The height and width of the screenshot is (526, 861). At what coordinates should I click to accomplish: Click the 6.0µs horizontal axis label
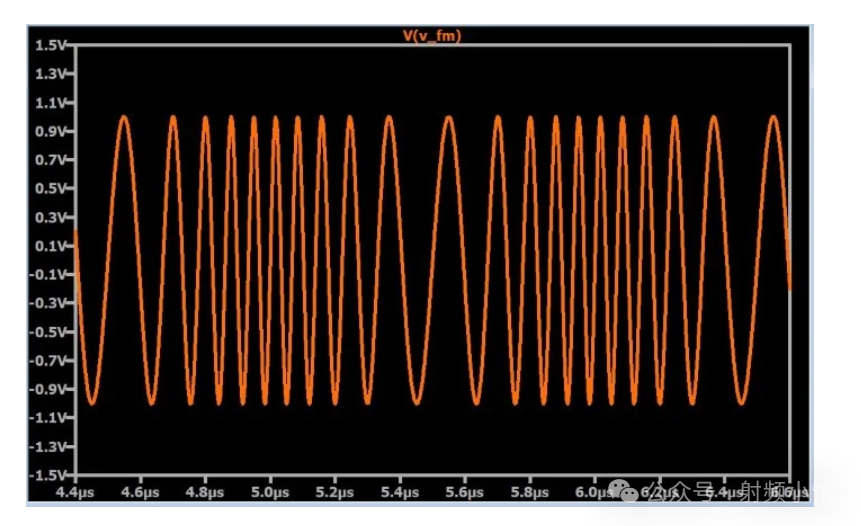(592, 492)
